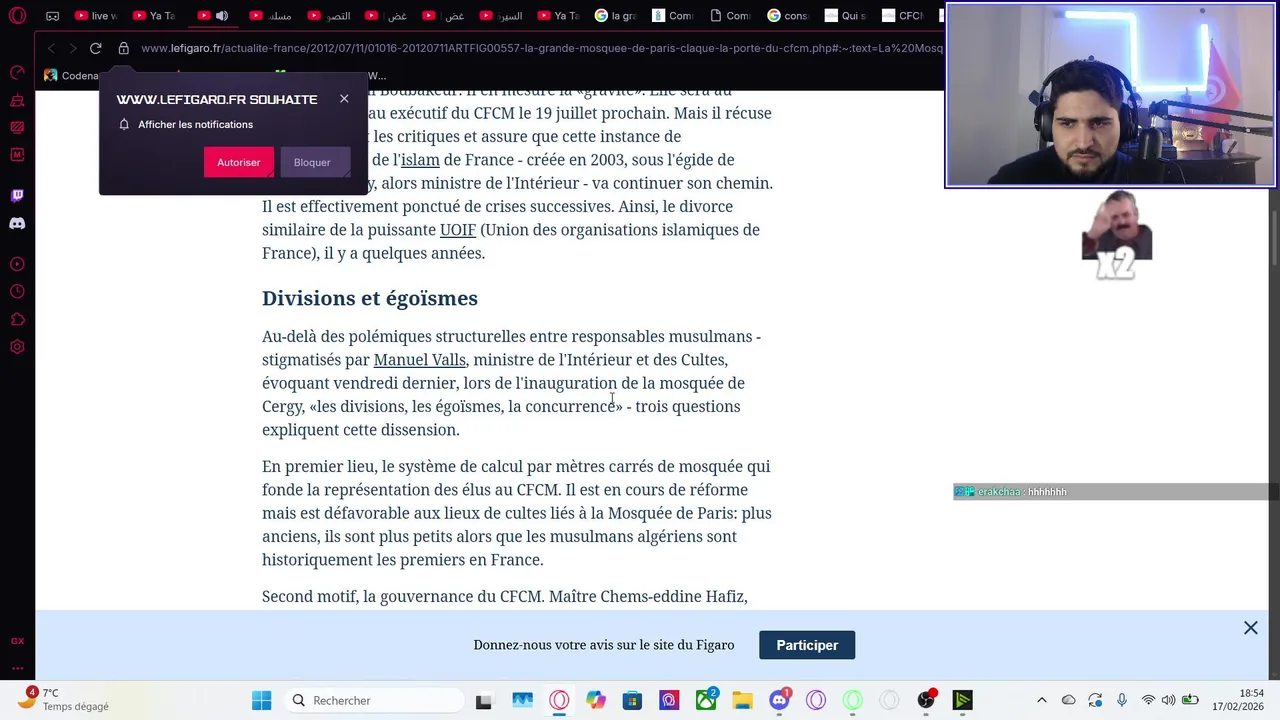The image size is (1280, 720).
Task: Open the Opera GX menu logo
Action: tap(17, 15)
